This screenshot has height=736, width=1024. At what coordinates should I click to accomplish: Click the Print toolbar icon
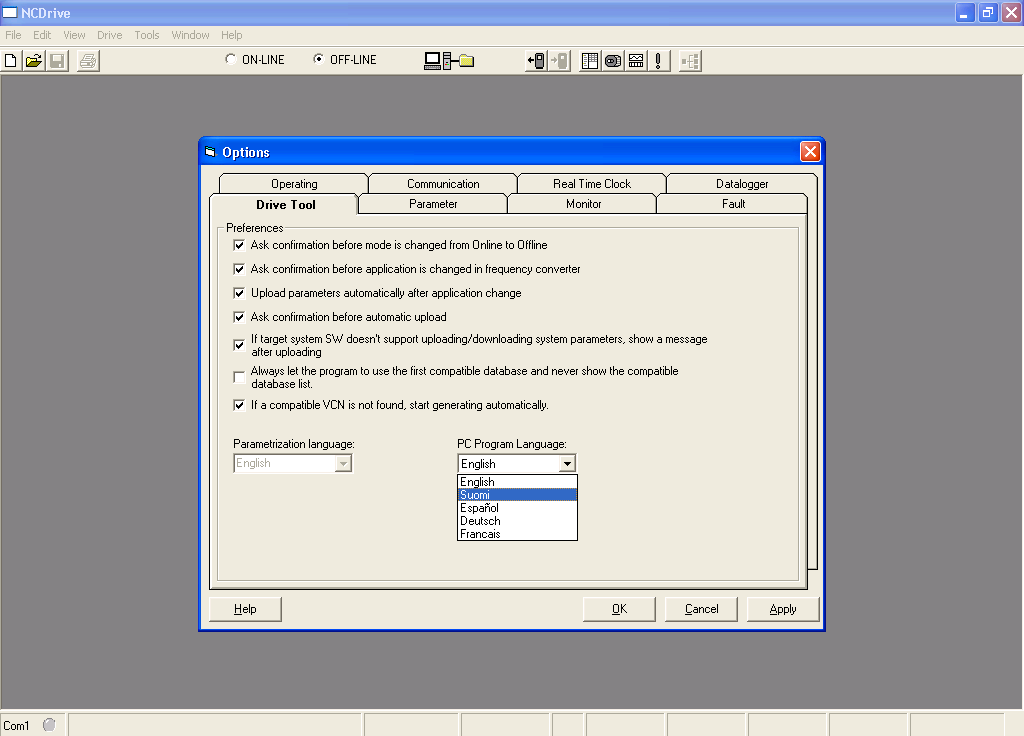[88, 61]
